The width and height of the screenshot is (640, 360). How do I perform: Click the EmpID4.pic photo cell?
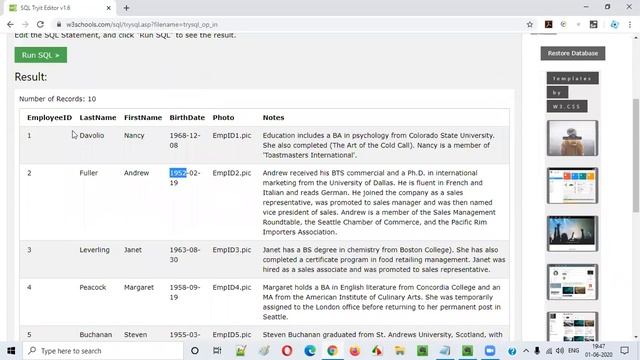232,287
